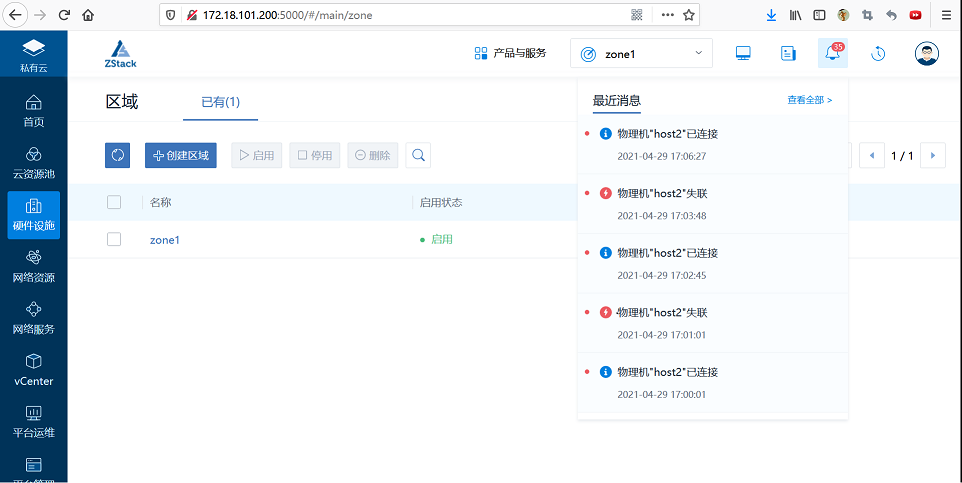962x483 pixels.
Task: Open the 17:00:01 host2 已连接 message
Action: coord(713,383)
